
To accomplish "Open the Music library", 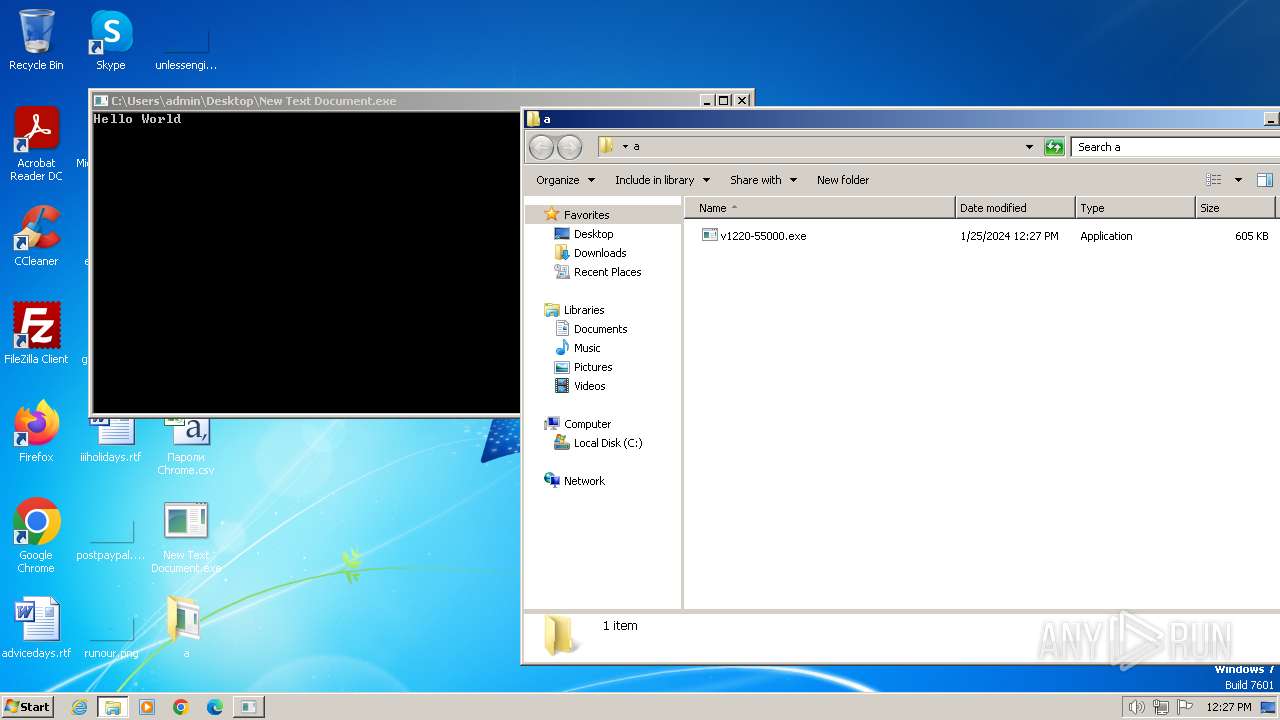I will 587,348.
